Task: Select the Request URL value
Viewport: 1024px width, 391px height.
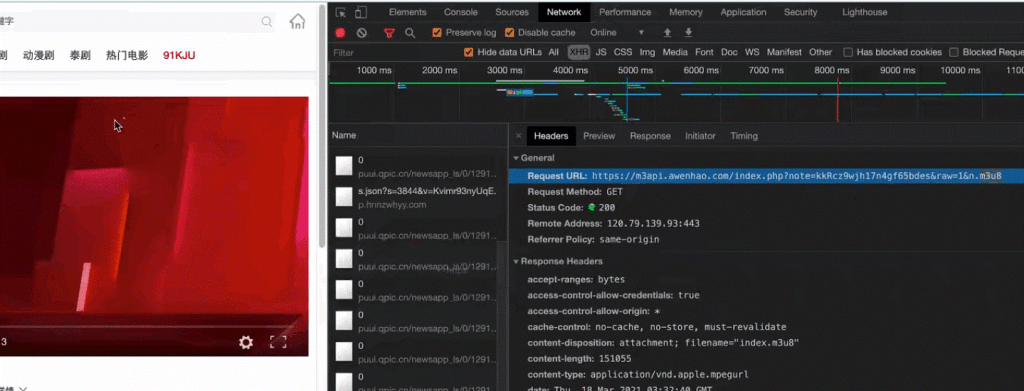Action: 797,176
